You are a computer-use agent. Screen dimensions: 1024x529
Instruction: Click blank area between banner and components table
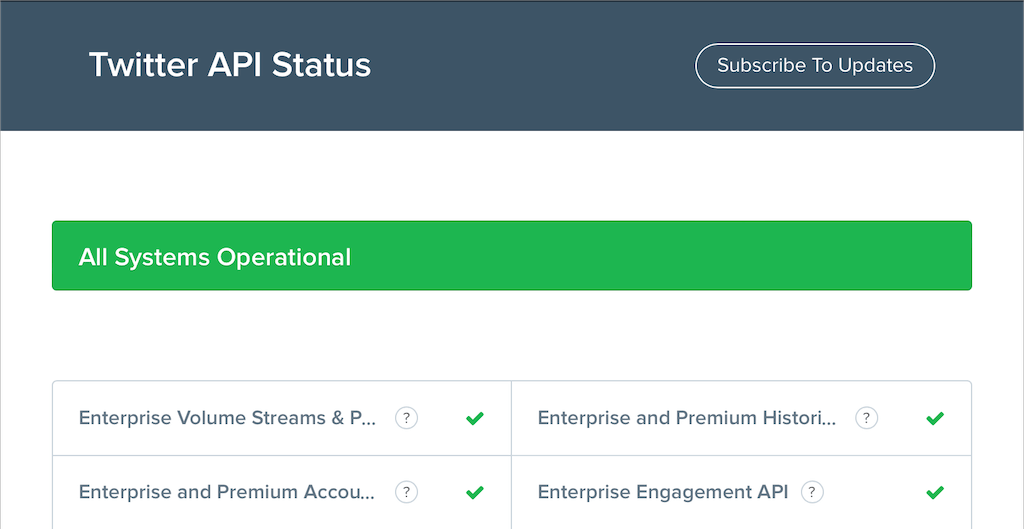point(510,336)
